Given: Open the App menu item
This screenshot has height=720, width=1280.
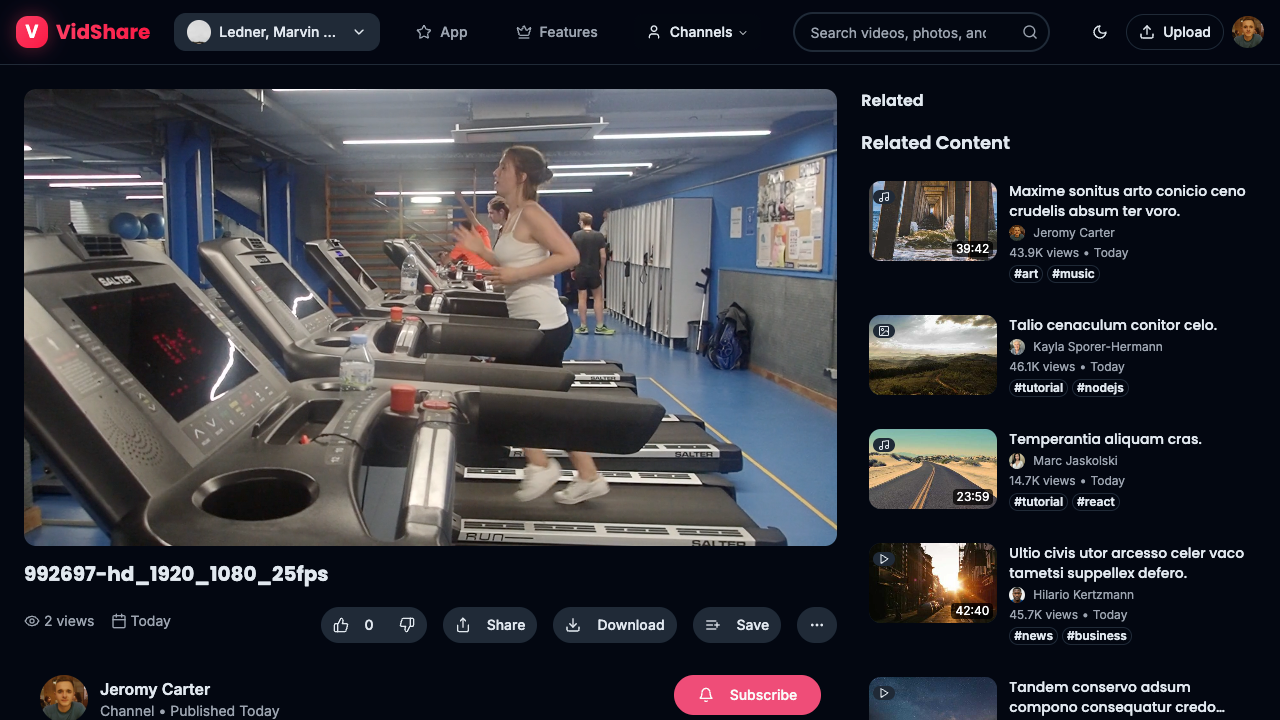Looking at the screenshot, I should 442,32.
